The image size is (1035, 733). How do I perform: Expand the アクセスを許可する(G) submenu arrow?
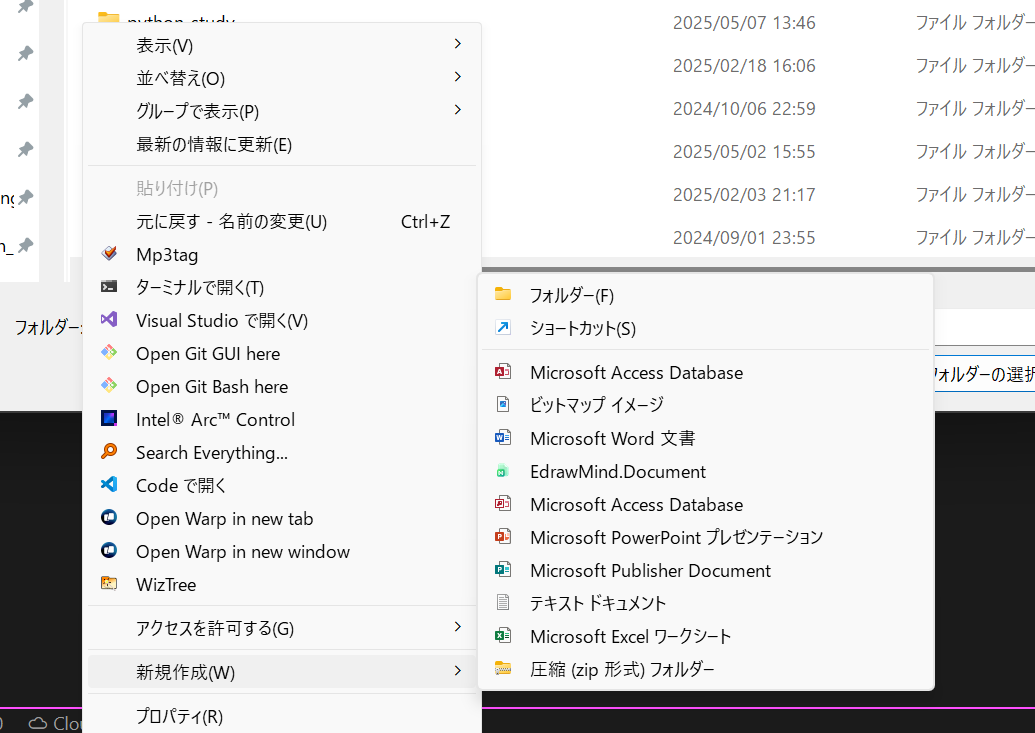click(x=458, y=627)
